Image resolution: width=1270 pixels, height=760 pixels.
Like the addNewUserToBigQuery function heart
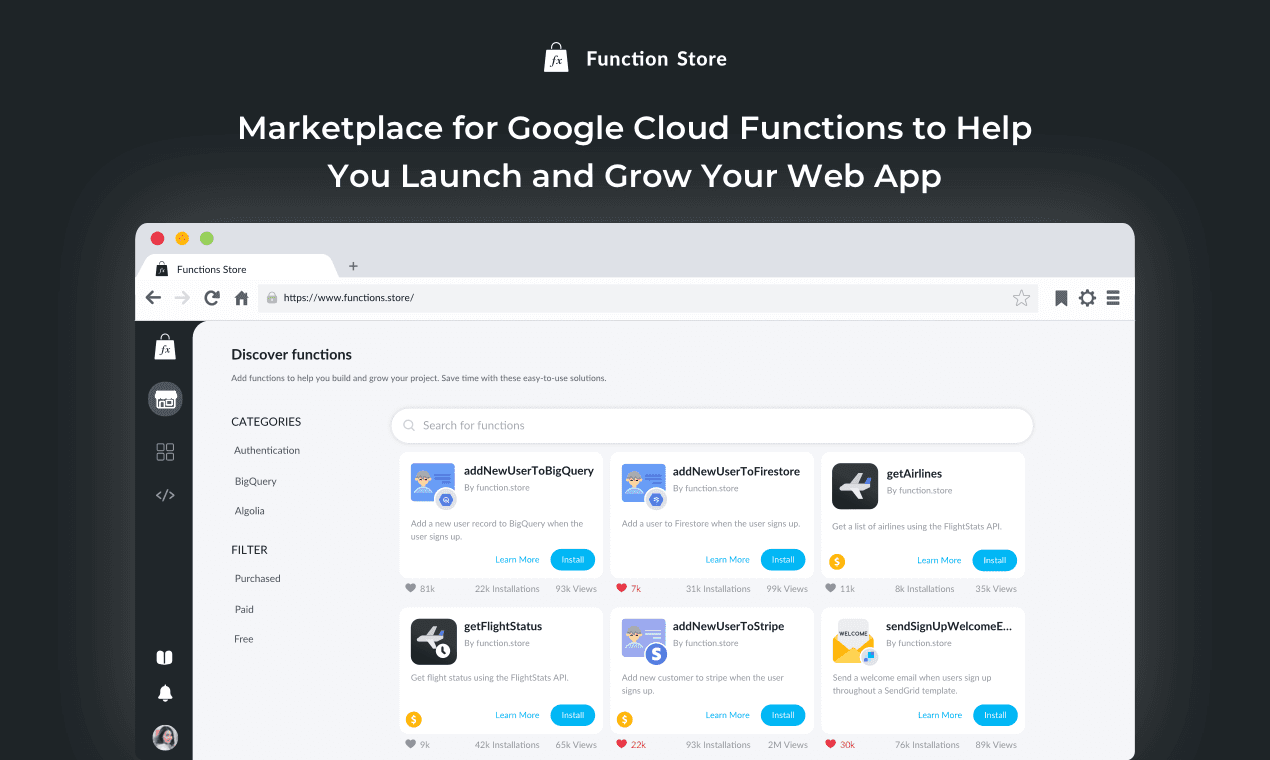tap(411, 589)
